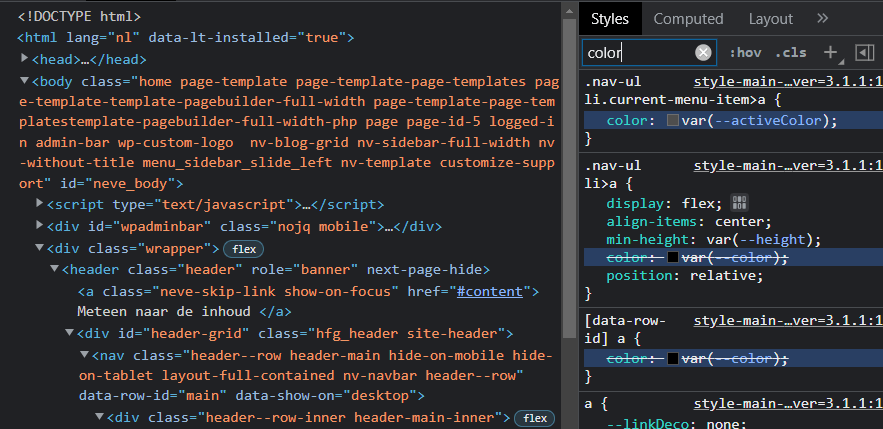Collapse the header-grid div
The width and height of the screenshot is (883, 429).
70,332
